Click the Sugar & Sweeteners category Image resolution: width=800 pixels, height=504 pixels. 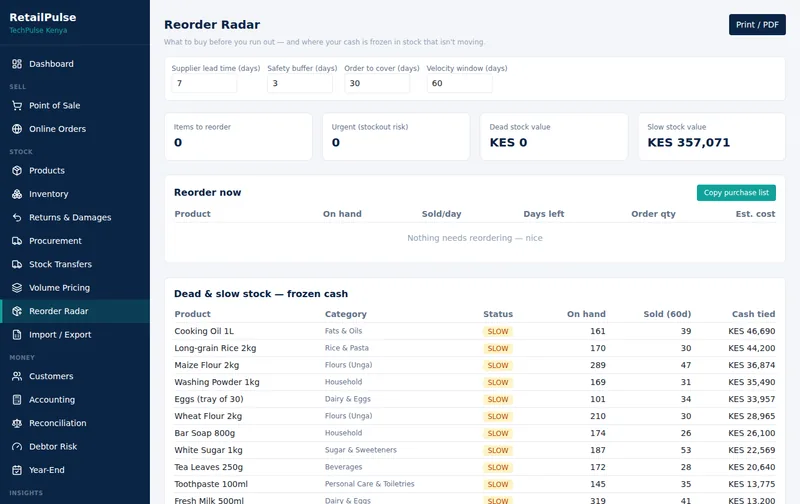click(361, 450)
